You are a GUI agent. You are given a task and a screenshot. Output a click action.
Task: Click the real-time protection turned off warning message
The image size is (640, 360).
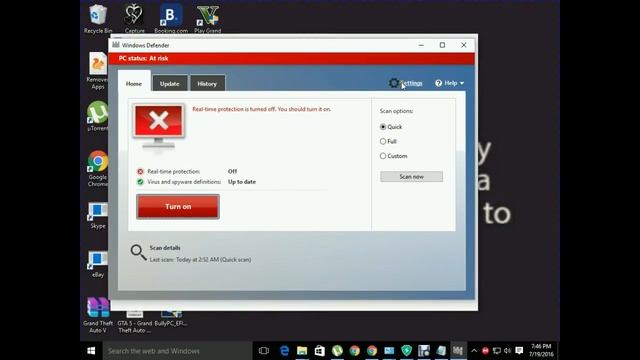click(262, 109)
